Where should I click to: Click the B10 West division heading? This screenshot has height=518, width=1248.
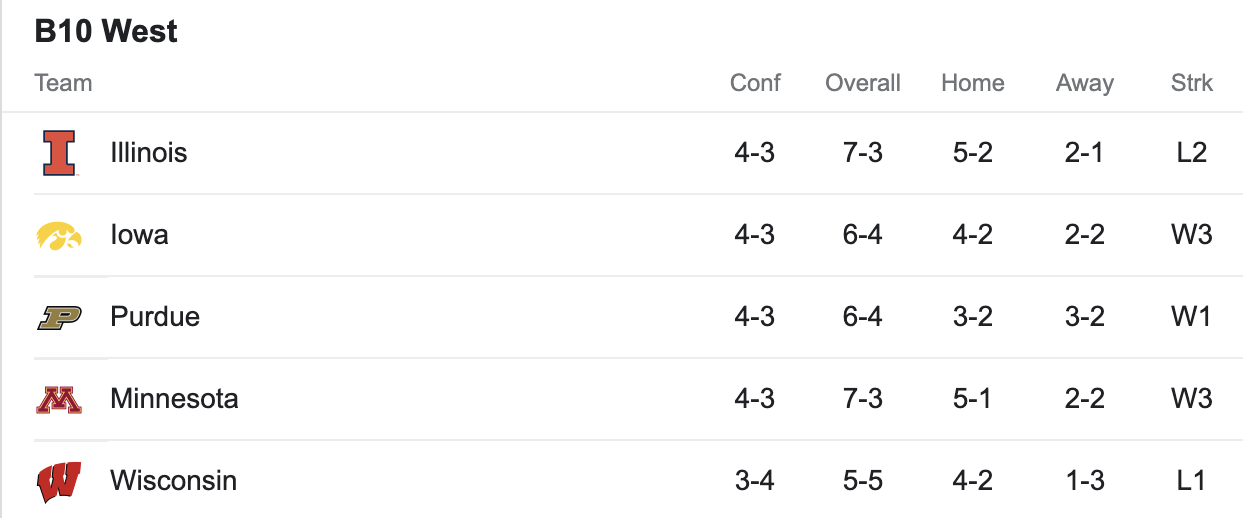106,31
